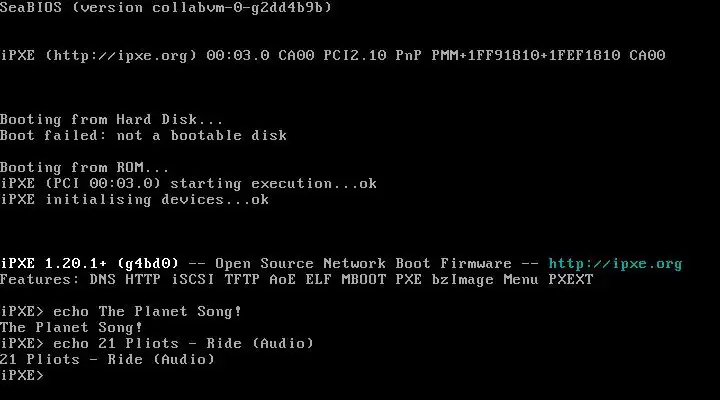The width and height of the screenshot is (720, 400).
Task: Click the 'The Planet Song!' output line
Action: 71,327
